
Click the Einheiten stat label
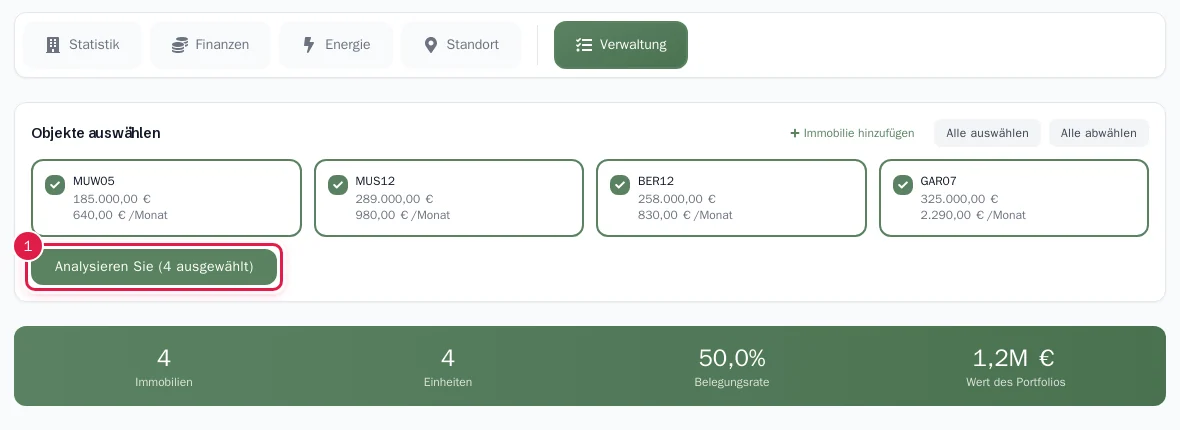click(448, 382)
